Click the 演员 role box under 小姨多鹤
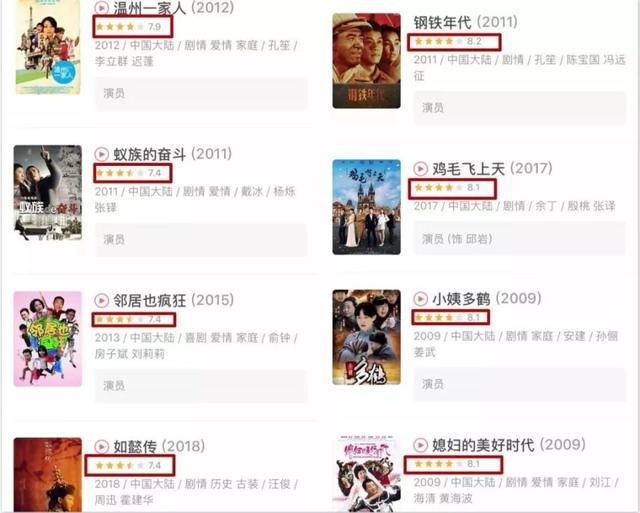The height and width of the screenshot is (513, 640). [520, 384]
